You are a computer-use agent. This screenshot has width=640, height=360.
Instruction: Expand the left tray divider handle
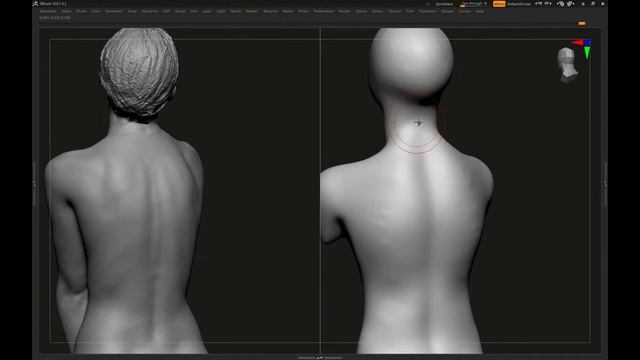(x=34, y=184)
